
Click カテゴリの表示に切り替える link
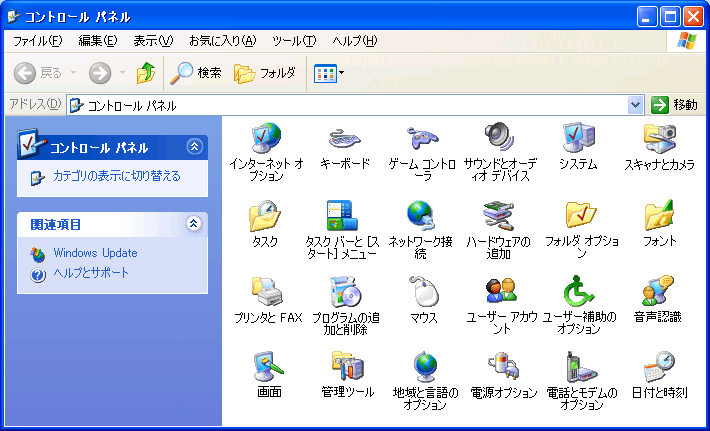(116, 176)
